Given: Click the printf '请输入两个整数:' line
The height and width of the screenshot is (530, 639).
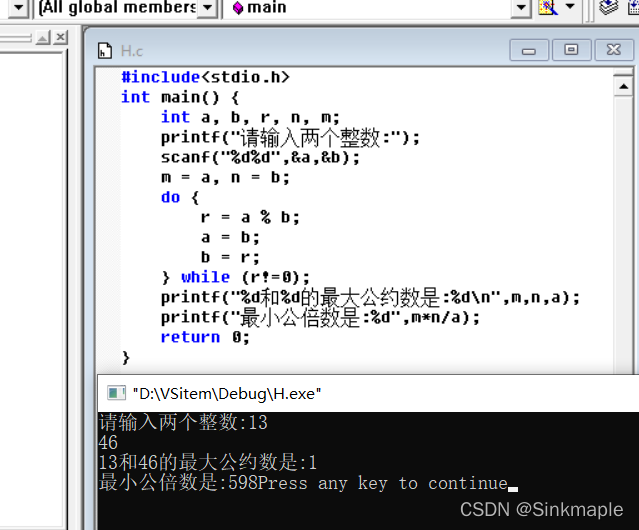Looking at the screenshot, I should tap(290, 138).
